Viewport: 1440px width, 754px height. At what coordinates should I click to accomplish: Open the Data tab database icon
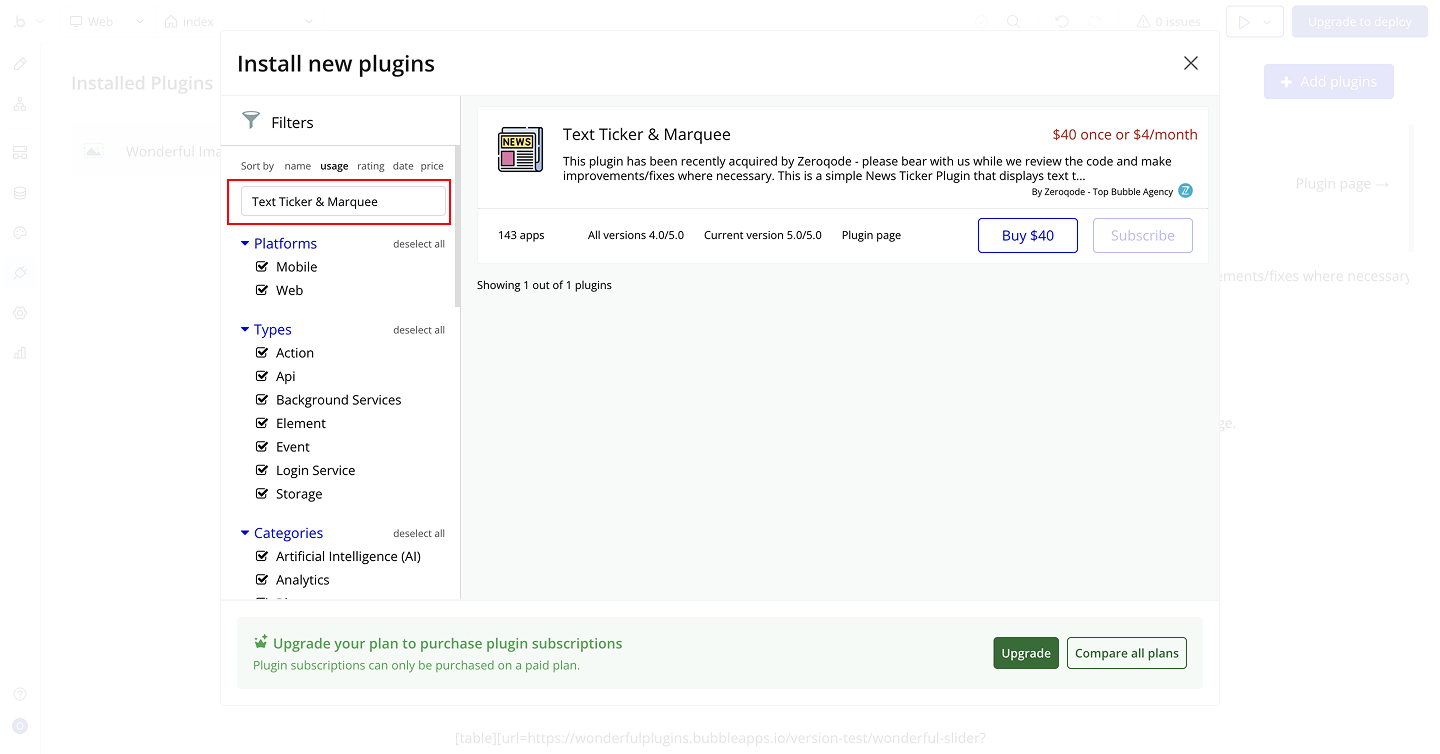click(20, 193)
